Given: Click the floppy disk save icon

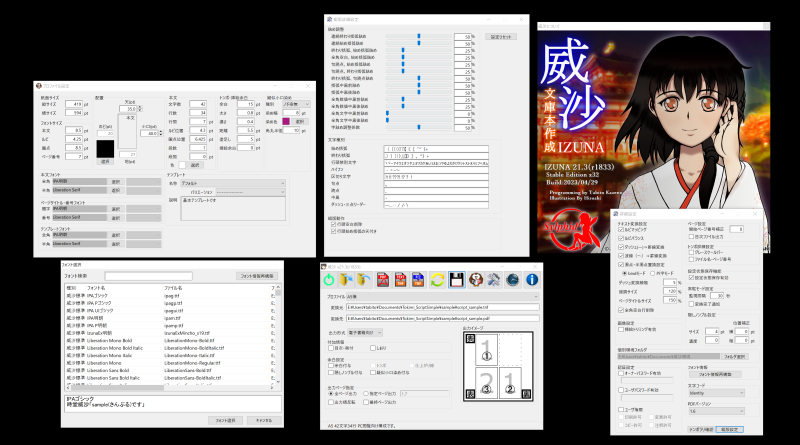Looking at the screenshot, I should click(x=456, y=280).
